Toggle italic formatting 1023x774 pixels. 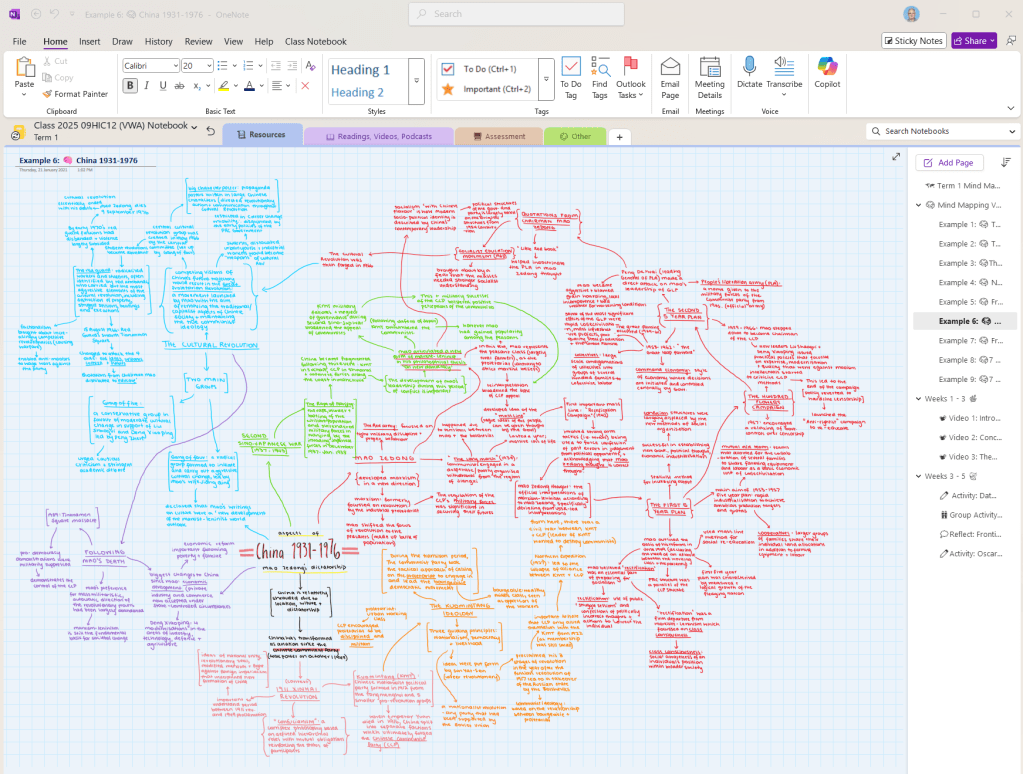[x=147, y=86]
